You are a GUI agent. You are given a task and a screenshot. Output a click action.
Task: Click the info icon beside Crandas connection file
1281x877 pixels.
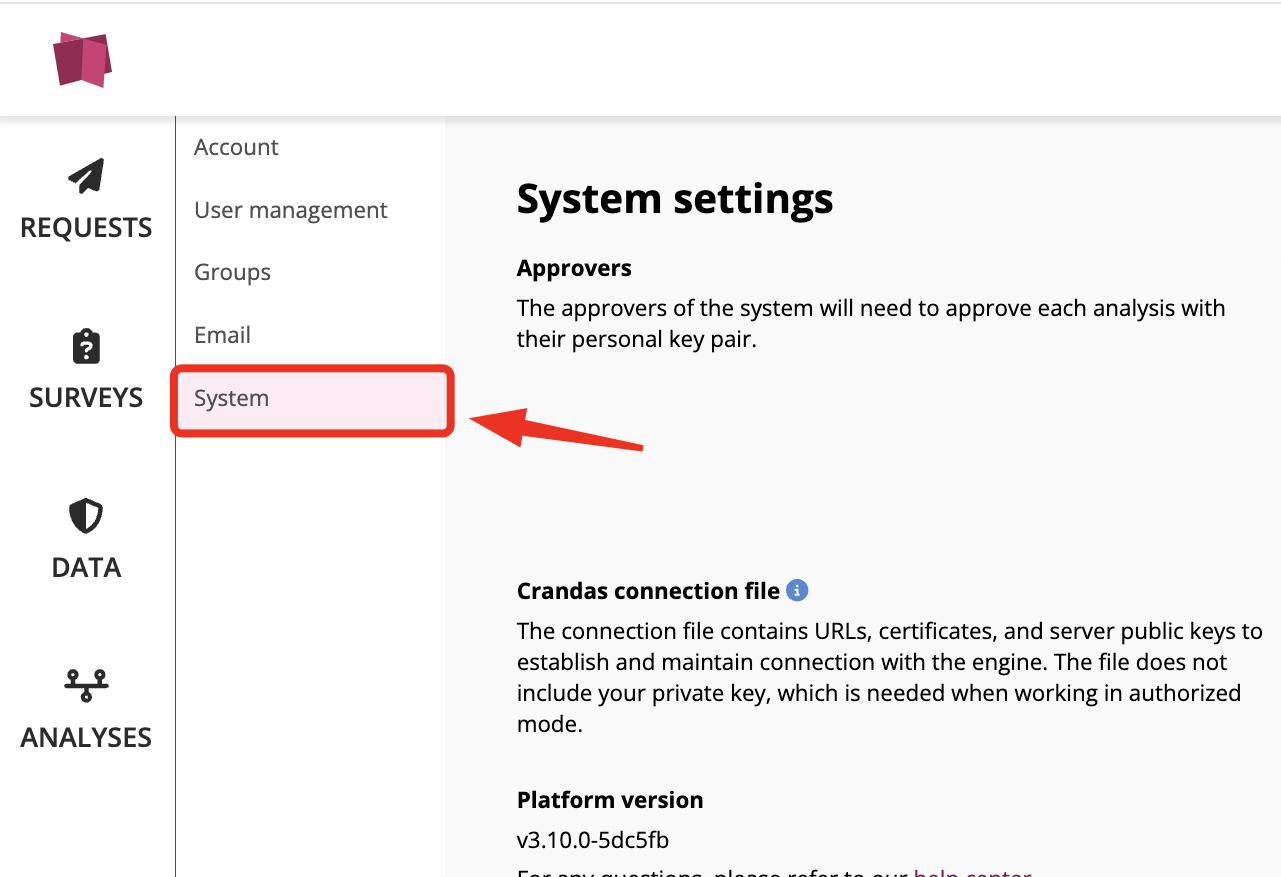(x=797, y=591)
